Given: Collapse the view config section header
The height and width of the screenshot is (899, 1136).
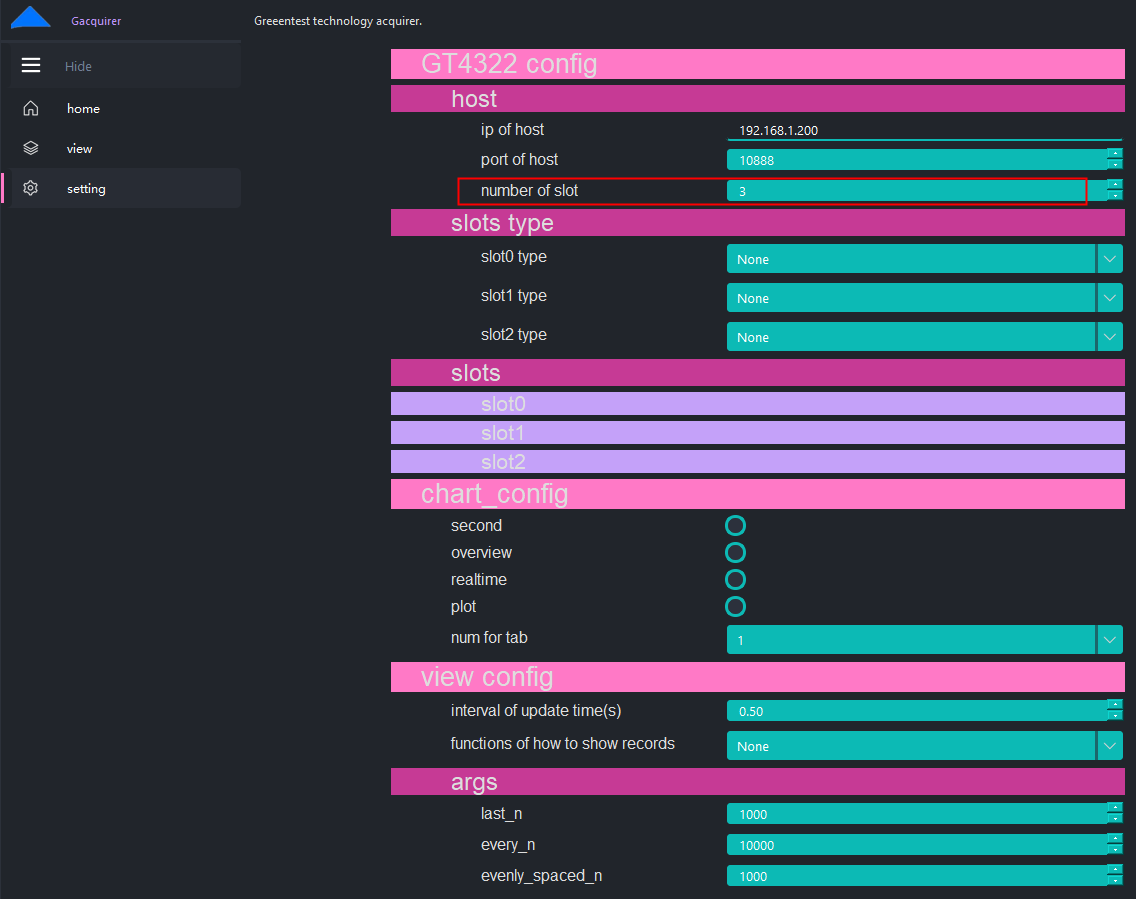Looking at the screenshot, I should click(x=758, y=677).
